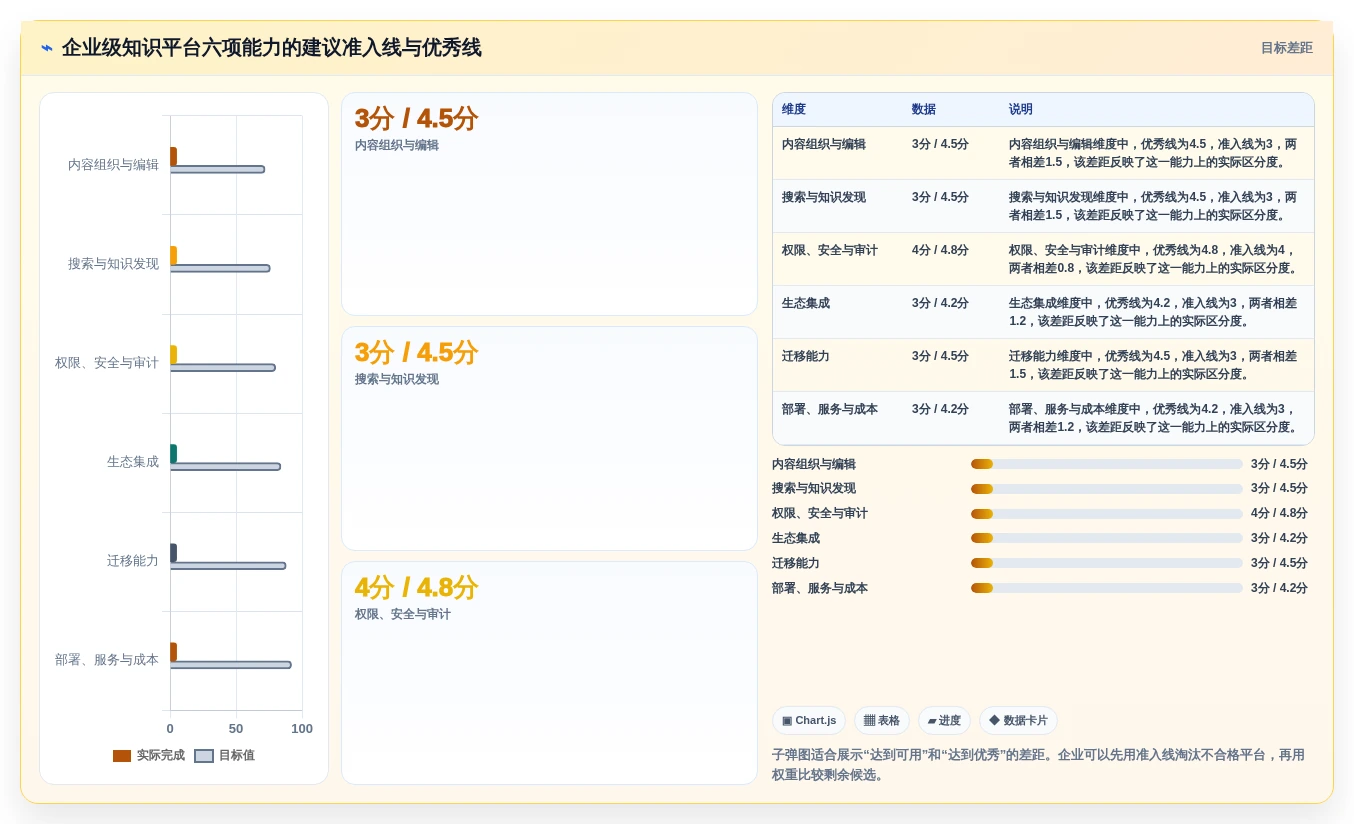Image resolution: width=1354 pixels, height=824 pixels.
Task: Click the 维度 column header
Action: point(794,110)
